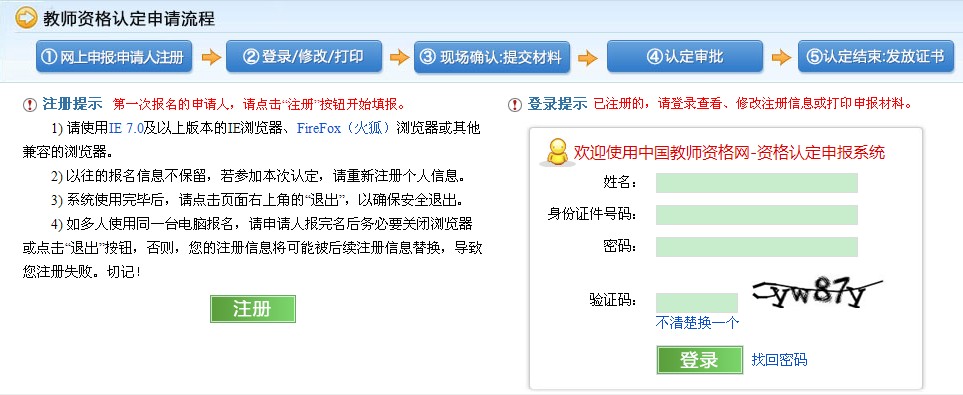
Task: Click the arrow between steps ④ and ⑤
Action: pos(781,58)
